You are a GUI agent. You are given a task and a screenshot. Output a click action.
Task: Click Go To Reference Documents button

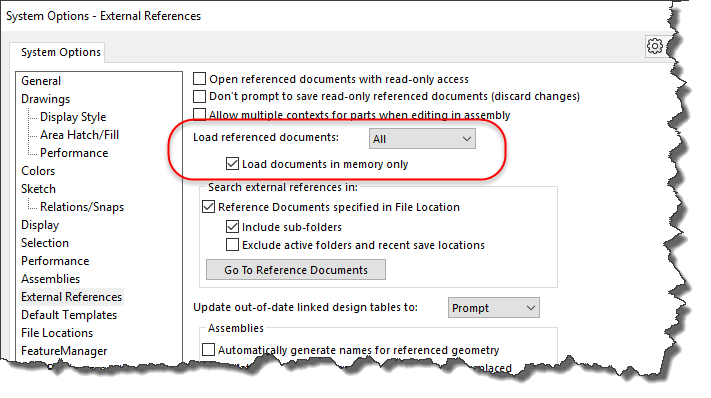[x=296, y=270]
